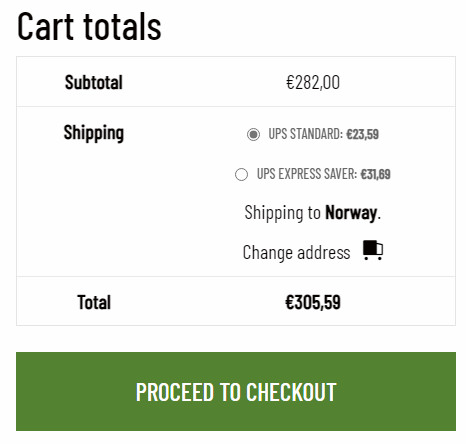The height and width of the screenshot is (444, 466).
Task: Click the word 'totals' in the heading
Action: (122, 26)
